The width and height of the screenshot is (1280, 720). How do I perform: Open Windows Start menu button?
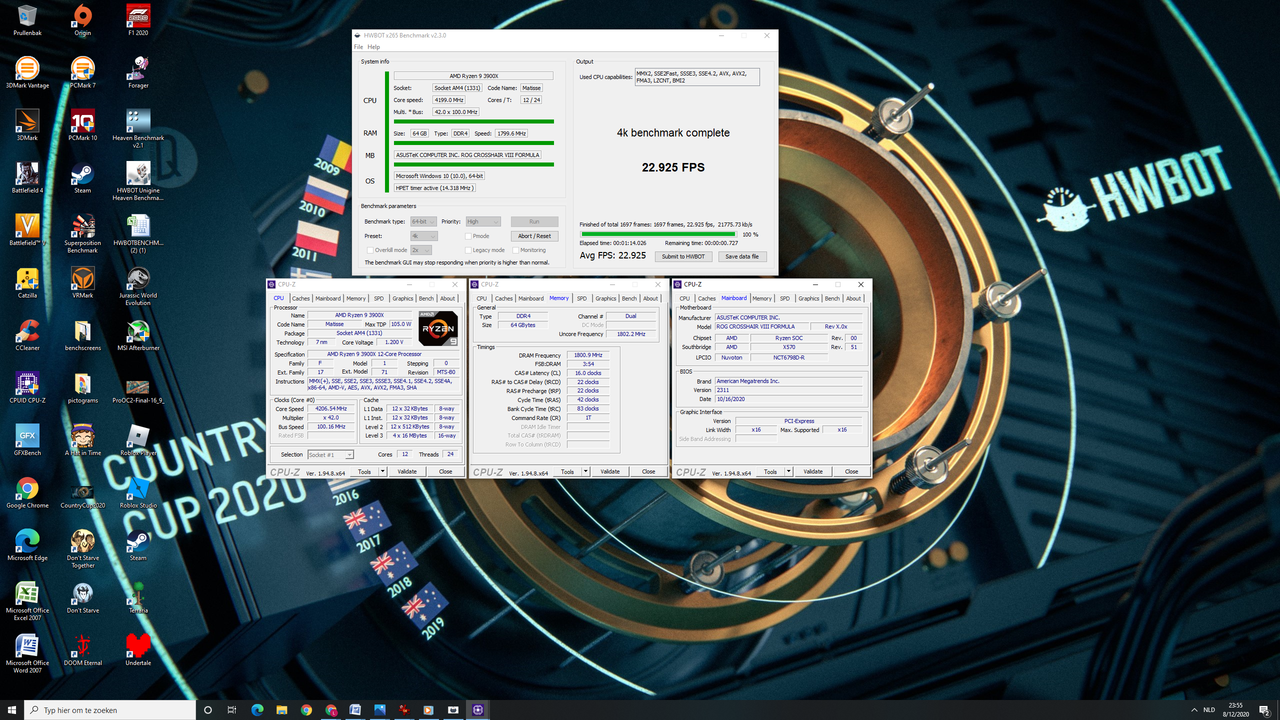[x=14, y=710]
